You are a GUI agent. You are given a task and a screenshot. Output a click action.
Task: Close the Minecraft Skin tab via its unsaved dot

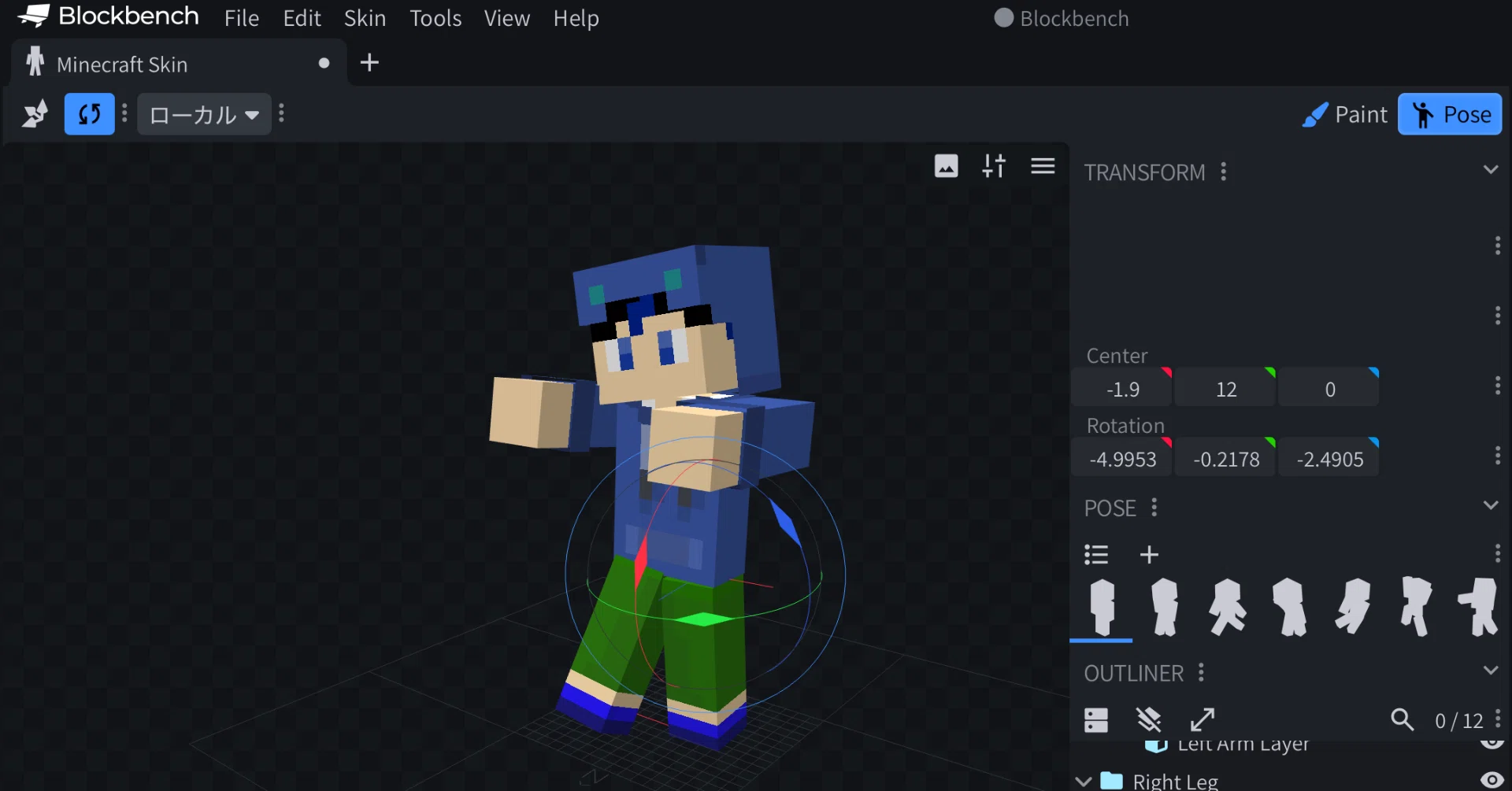tap(324, 63)
